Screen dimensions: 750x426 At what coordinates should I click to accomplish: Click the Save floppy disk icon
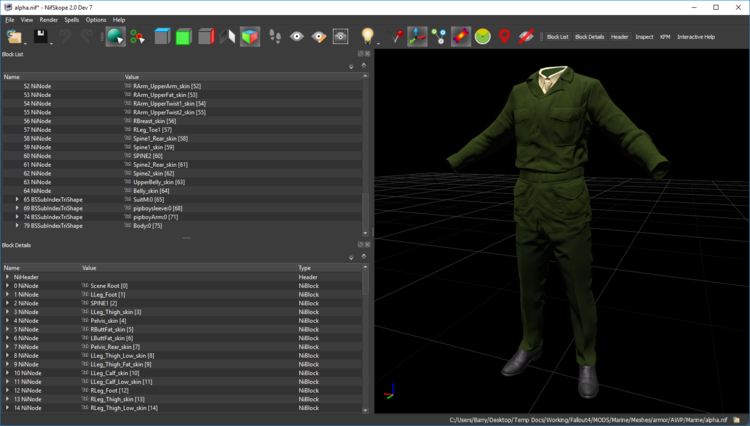pyautogui.click(x=41, y=37)
